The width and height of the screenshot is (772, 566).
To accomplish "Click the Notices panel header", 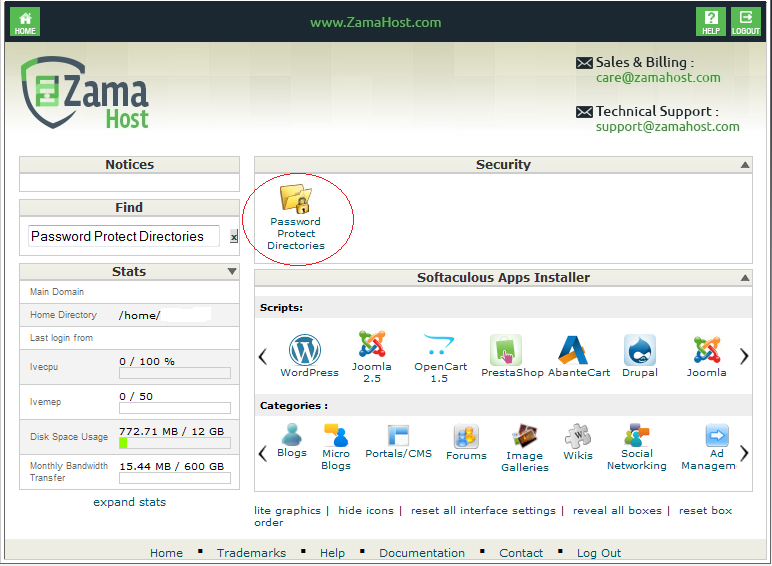I will tap(129, 165).
